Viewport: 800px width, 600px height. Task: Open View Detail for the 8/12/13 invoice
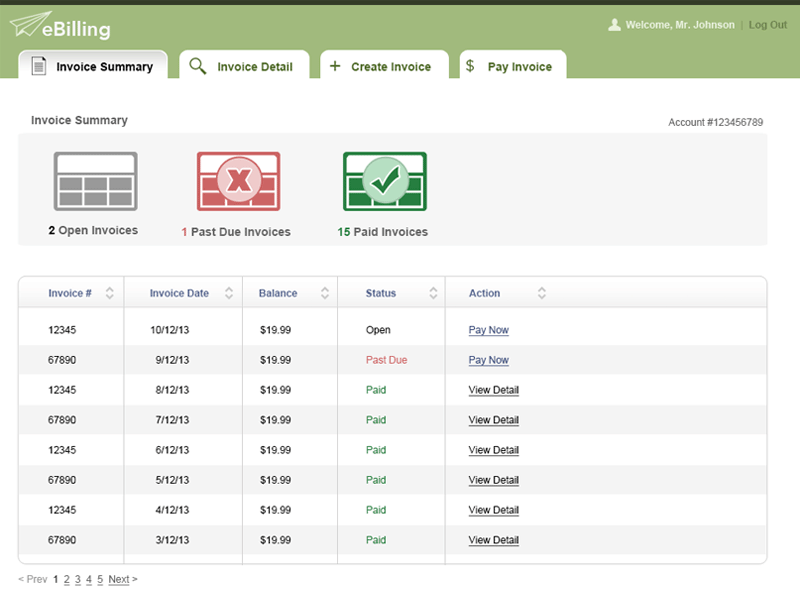click(492, 390)
